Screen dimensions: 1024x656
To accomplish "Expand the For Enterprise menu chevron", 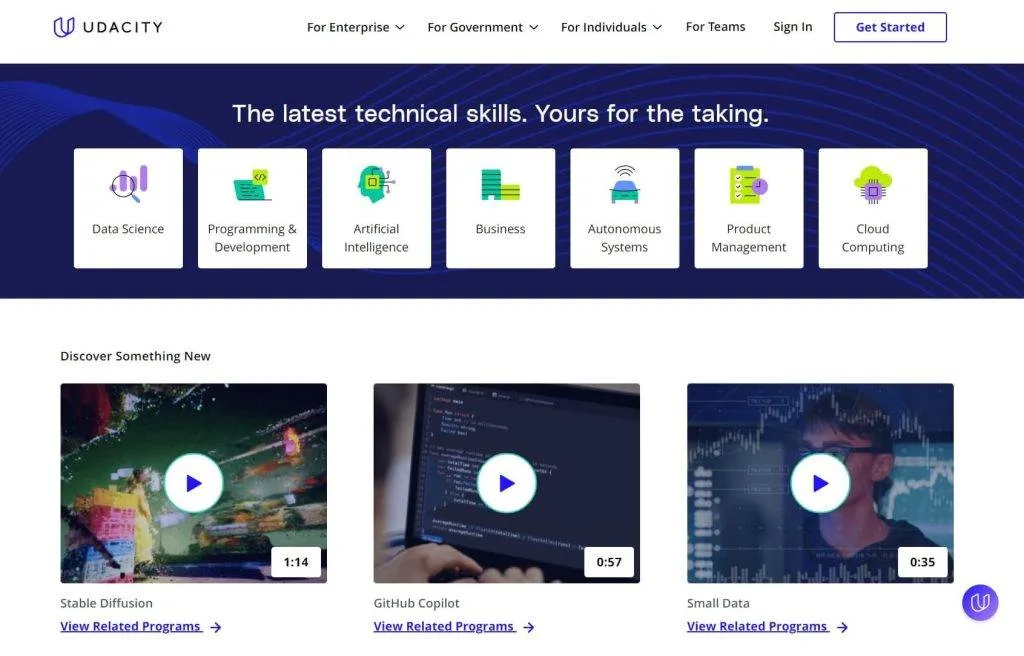I will [x=400, y=27].
